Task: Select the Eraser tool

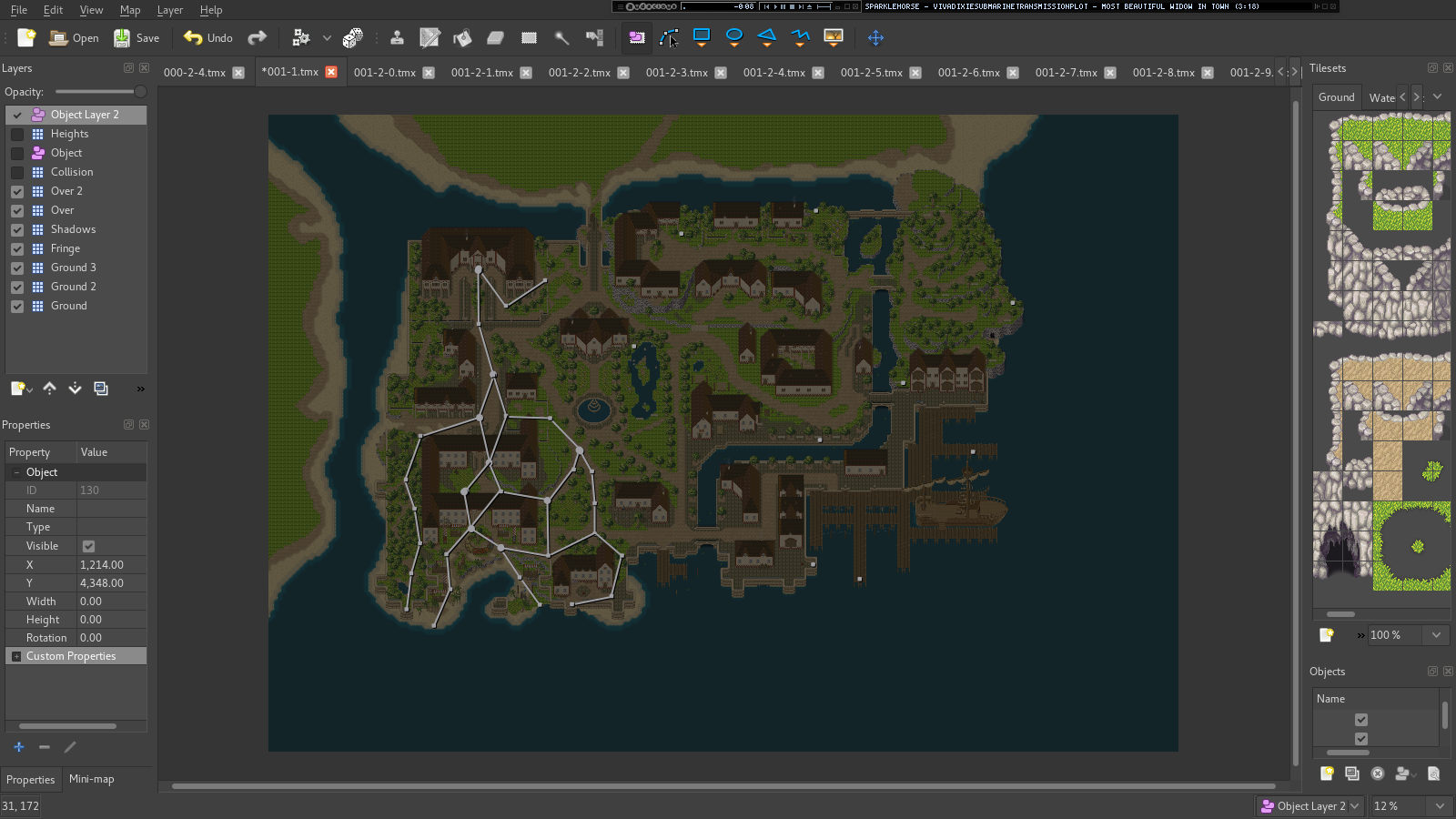Action: point(495,37)
